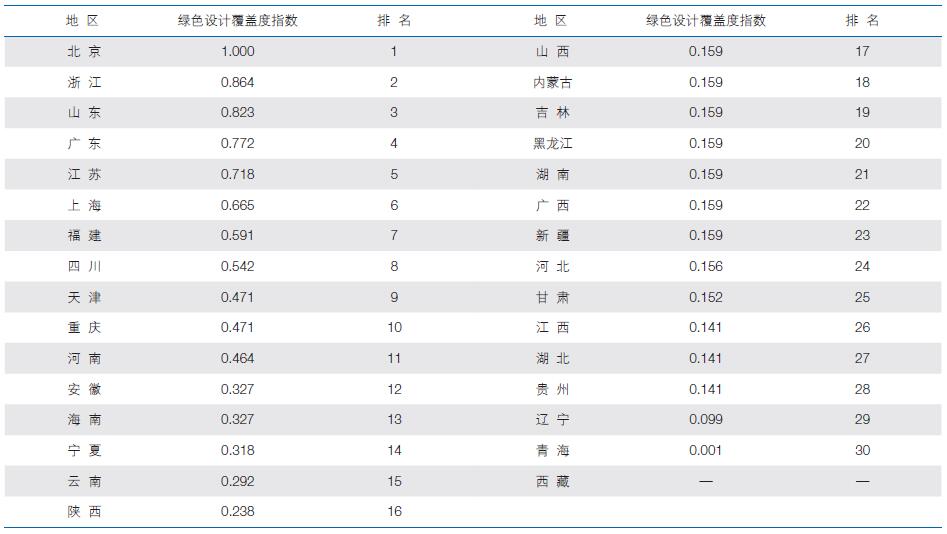
Task: Select the 西藏 region cell
Action: pyautogui.click(x=552, y=482)
